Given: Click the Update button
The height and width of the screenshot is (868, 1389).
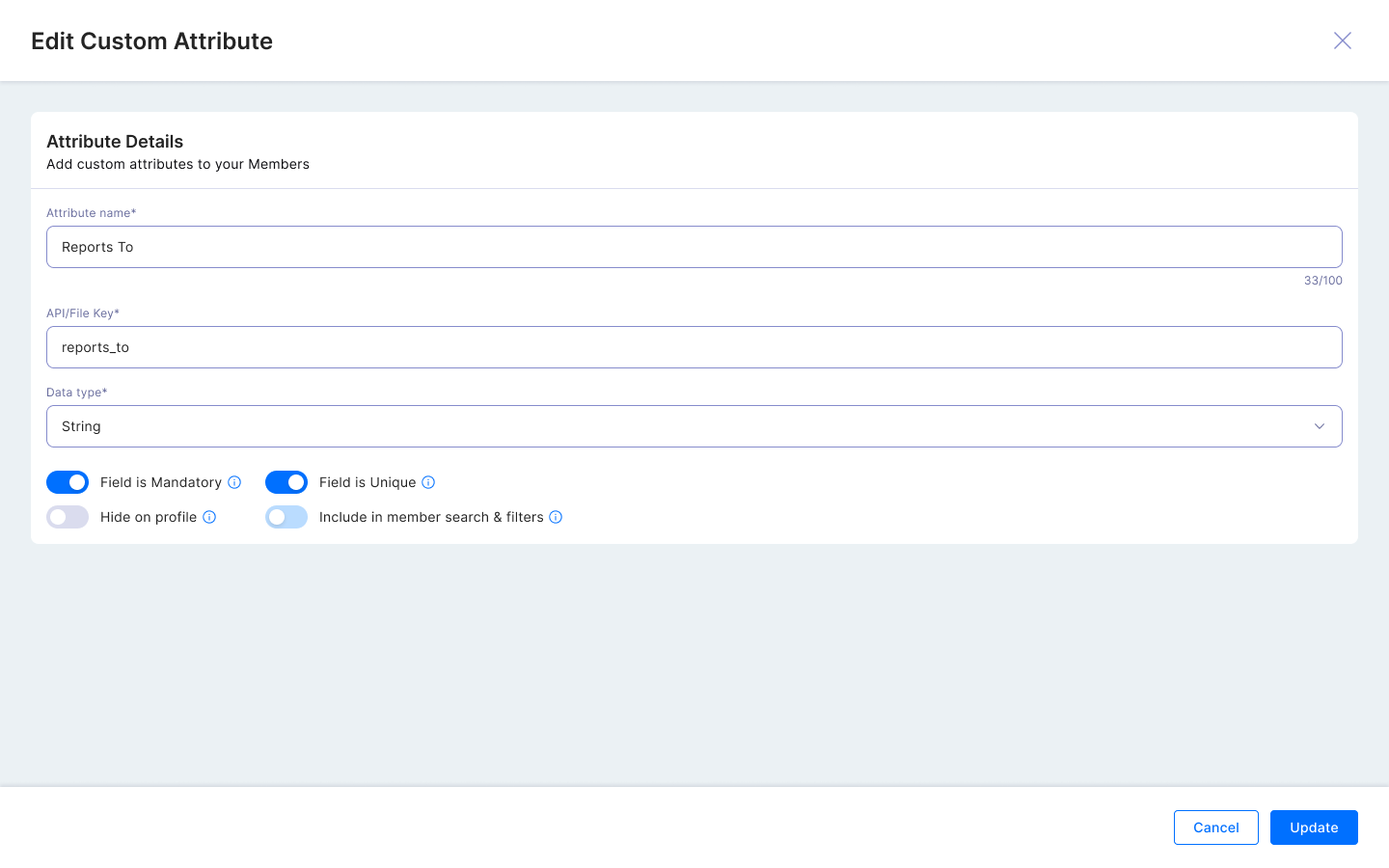Looking at the screenshot, I should click(x=1314, y=827).
